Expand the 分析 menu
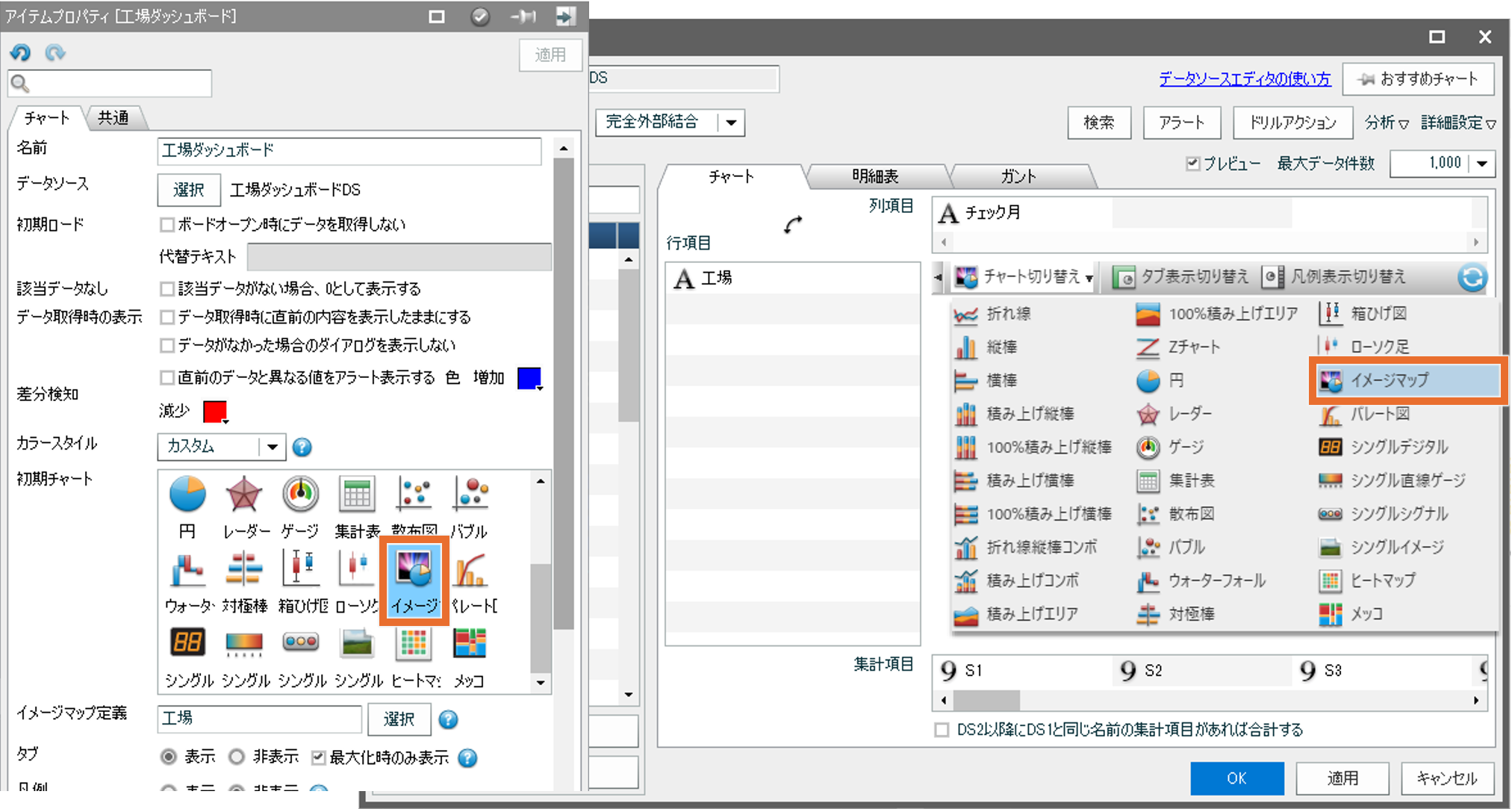1512x809 pixels. click(x=1387, y=123)
